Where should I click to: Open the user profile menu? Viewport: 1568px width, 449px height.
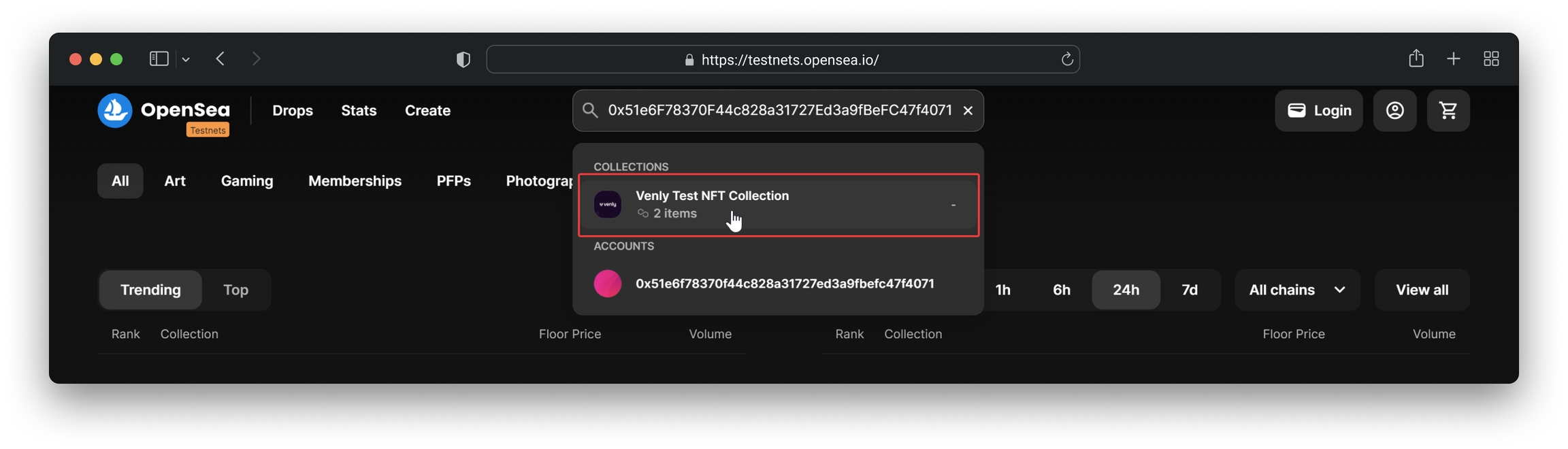[x=1394, y=110]
